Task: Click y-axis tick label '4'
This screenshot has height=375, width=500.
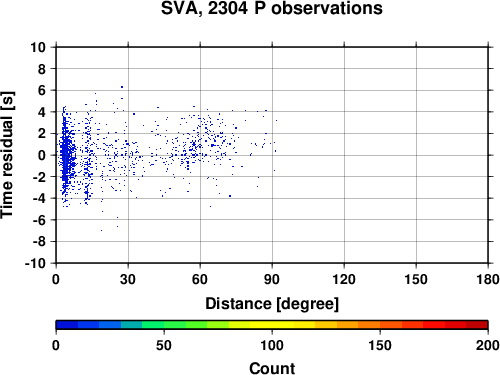Action: 41,112
